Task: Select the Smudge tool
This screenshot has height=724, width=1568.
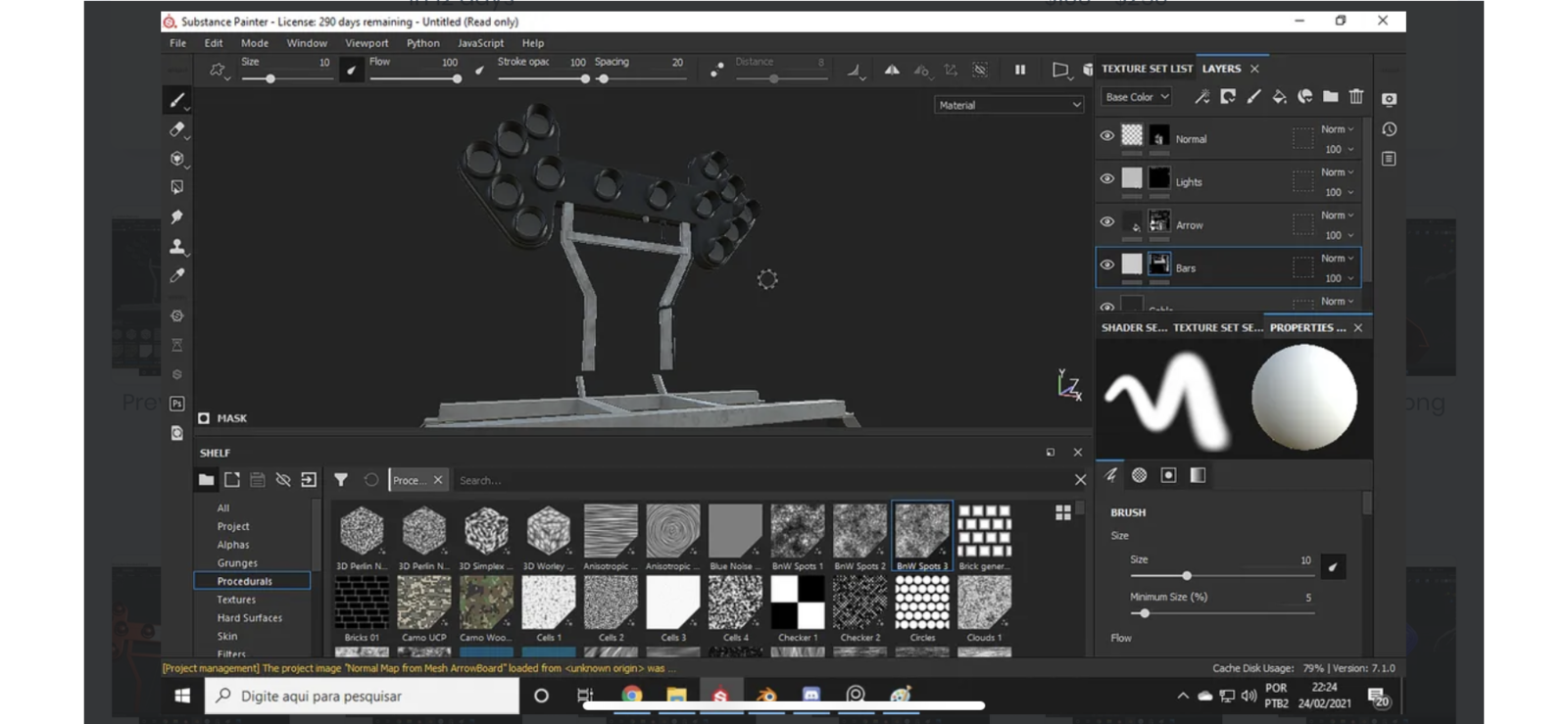Action: [176, 217]
